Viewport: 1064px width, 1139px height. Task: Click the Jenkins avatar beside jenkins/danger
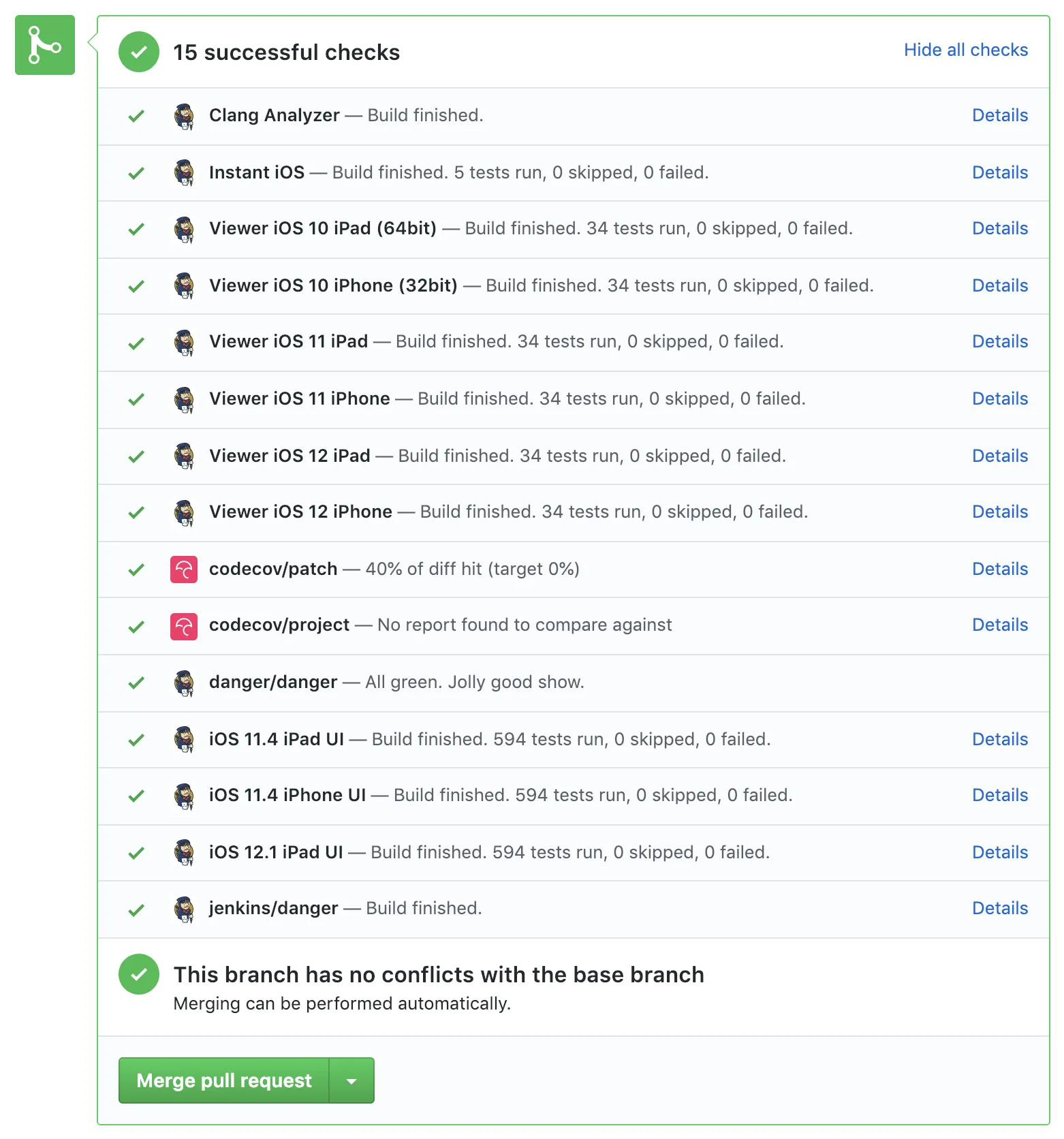coord(184,909)
